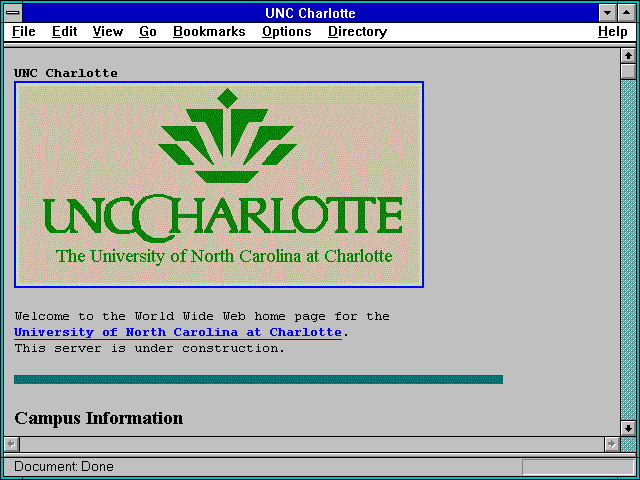Click the 'Welcome to the World Wide Web' line
This screenshot has width=640, height=480.
pos(202,317)
